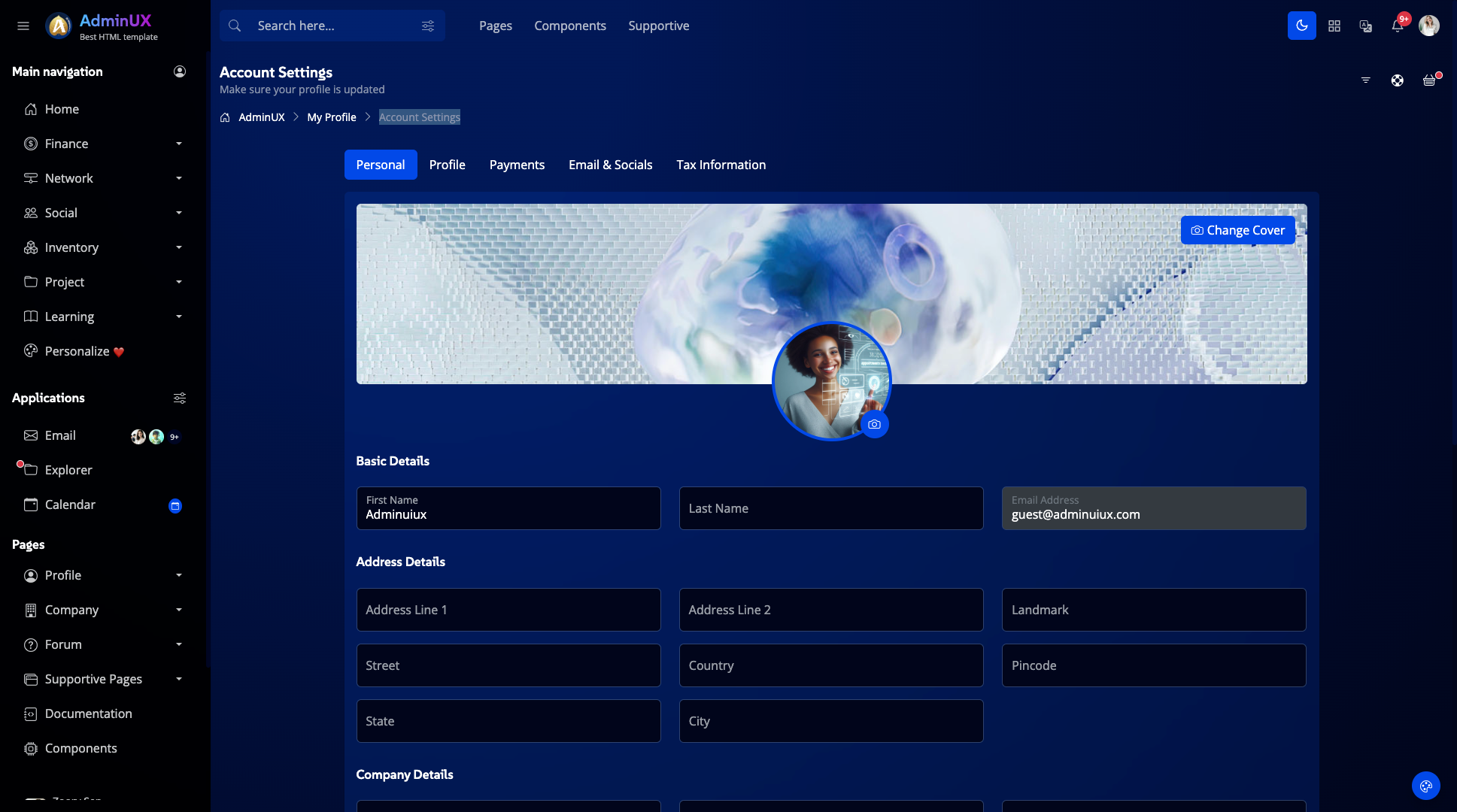Click camera icon on profile photo

[x=874, y=424]
